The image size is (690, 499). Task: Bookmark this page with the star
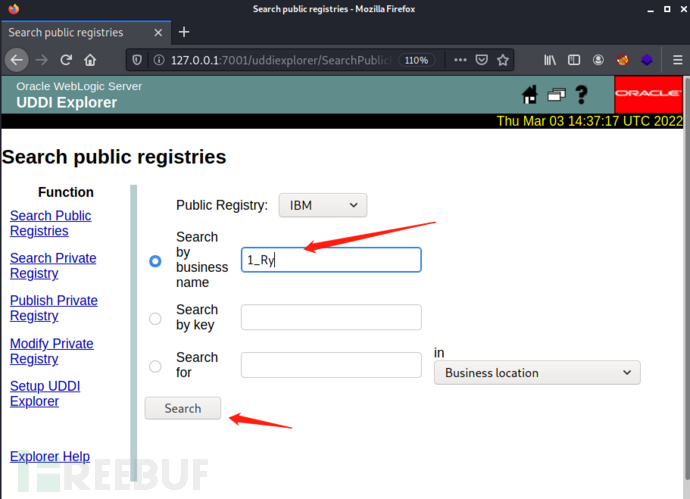click(x=503, y=60)
